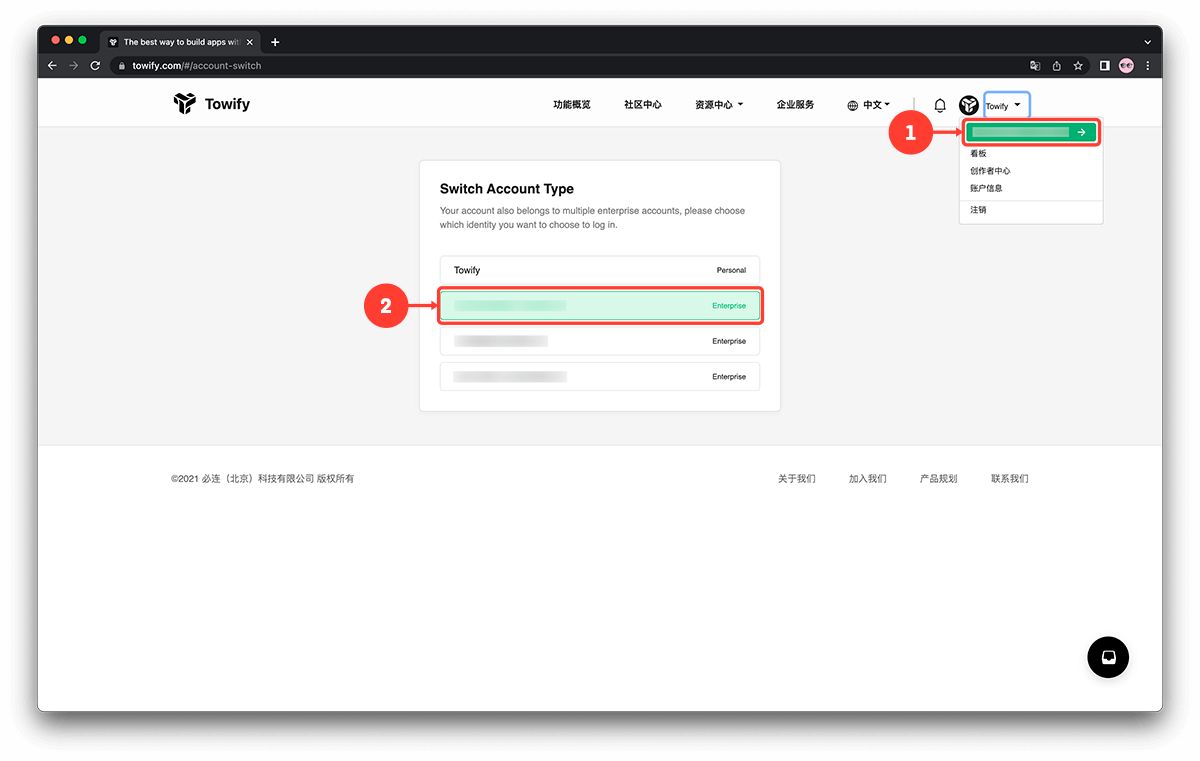Click 联系我们 footer link

point(1010,479)
